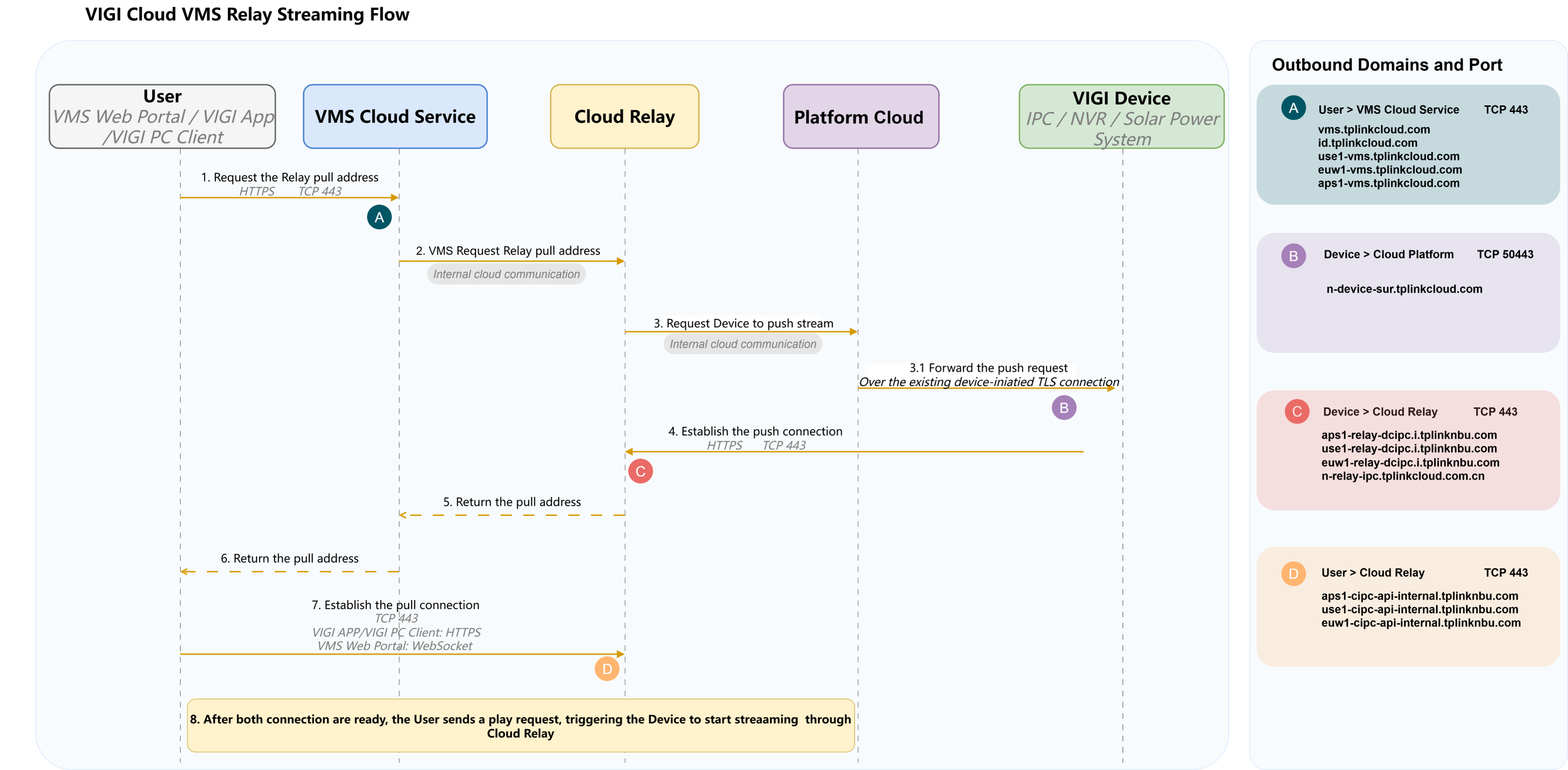The width and height of the screenshot is (1568, 770).
Task: Click TCP 50443 port label
Action: (1505, 255)
